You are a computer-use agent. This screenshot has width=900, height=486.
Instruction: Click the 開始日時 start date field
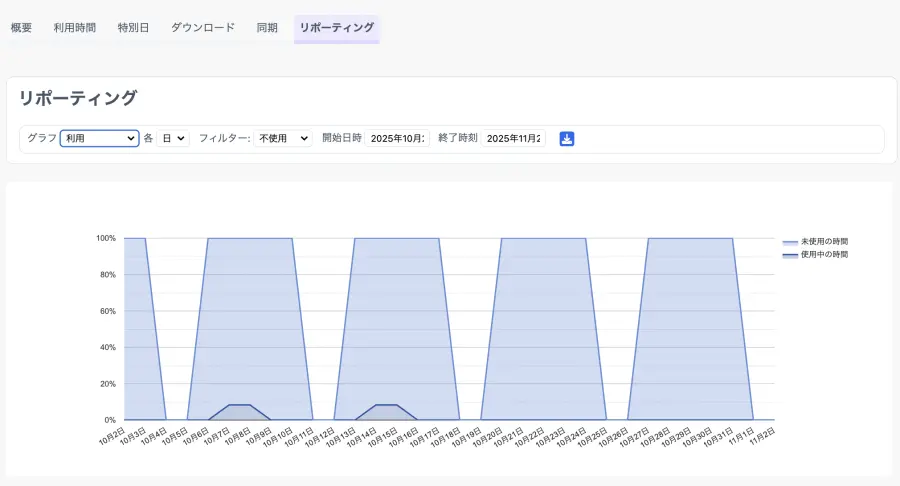[x=397, y=139]
